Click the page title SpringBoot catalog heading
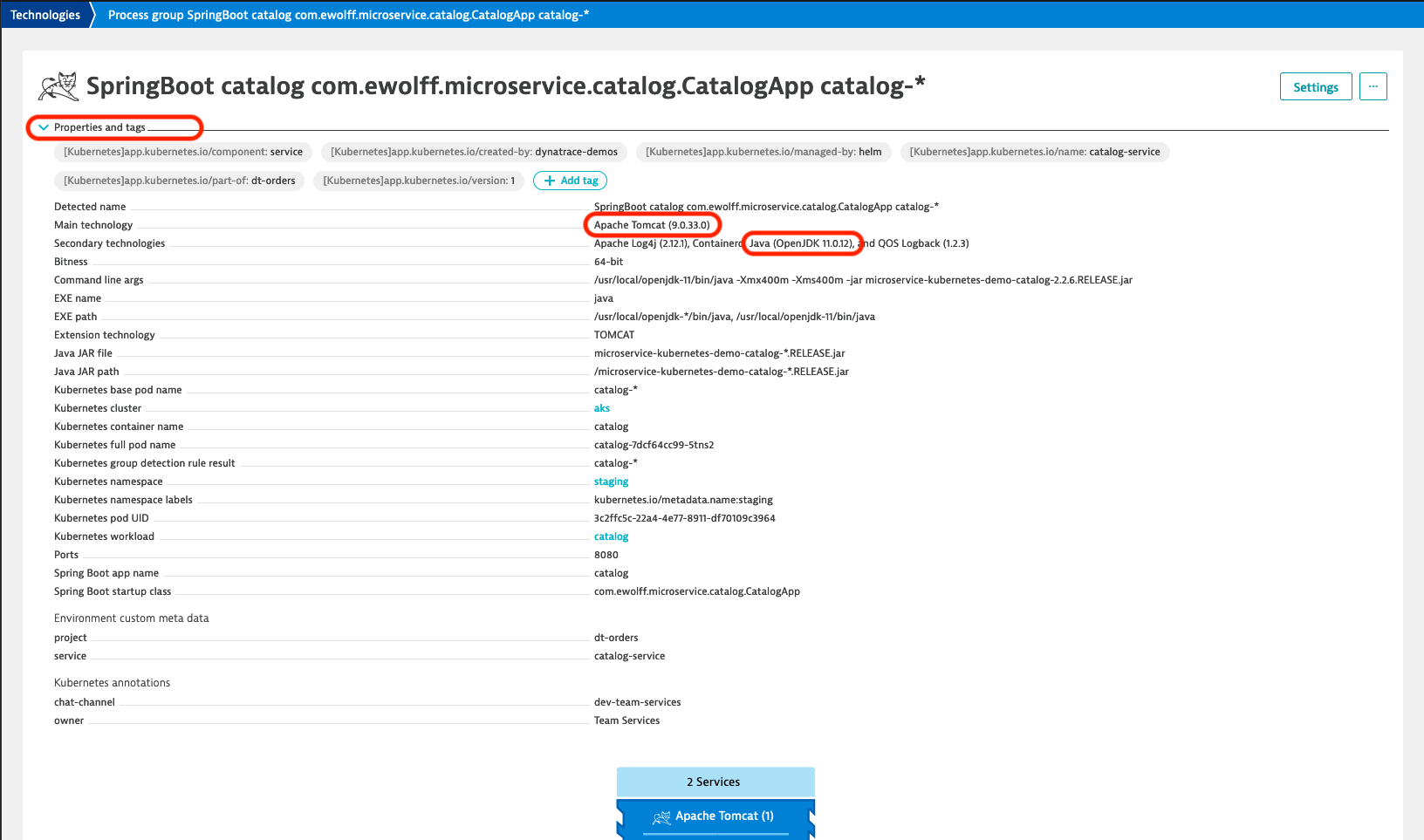The height and width of the screenshot is (840, 1424). [x=505, y=86]
